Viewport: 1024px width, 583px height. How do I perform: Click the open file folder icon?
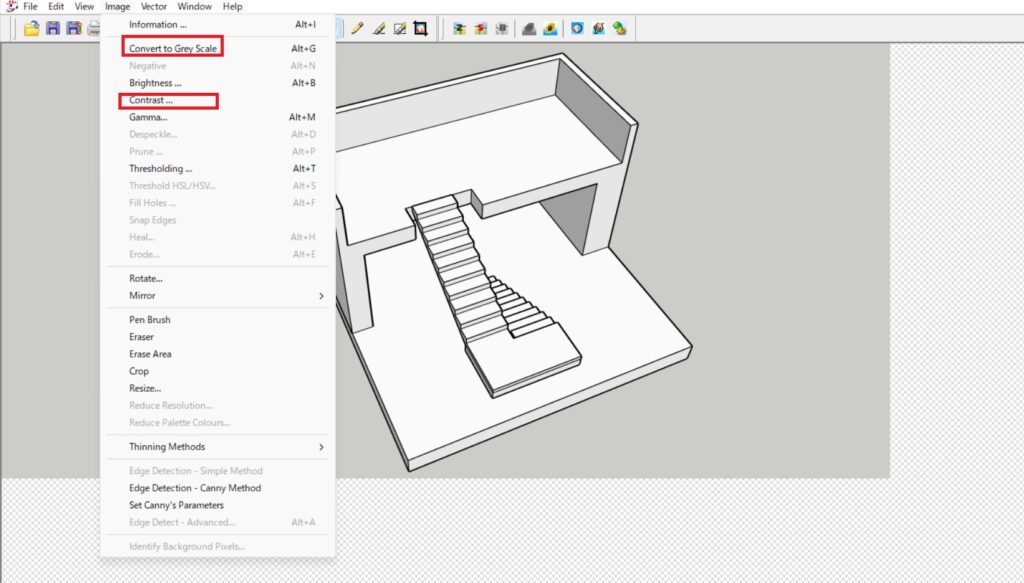point(31,29)
